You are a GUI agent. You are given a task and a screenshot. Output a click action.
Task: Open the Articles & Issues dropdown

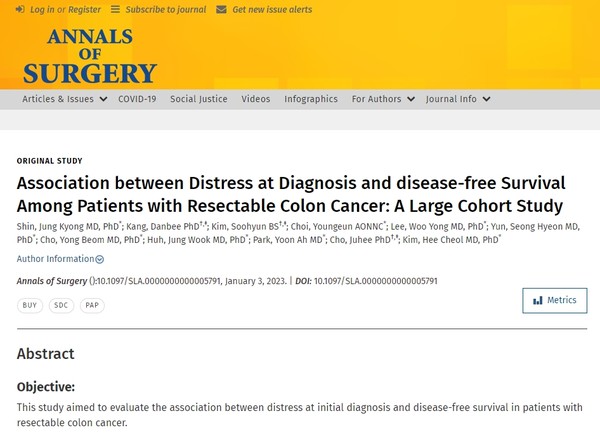click(64, 99)
